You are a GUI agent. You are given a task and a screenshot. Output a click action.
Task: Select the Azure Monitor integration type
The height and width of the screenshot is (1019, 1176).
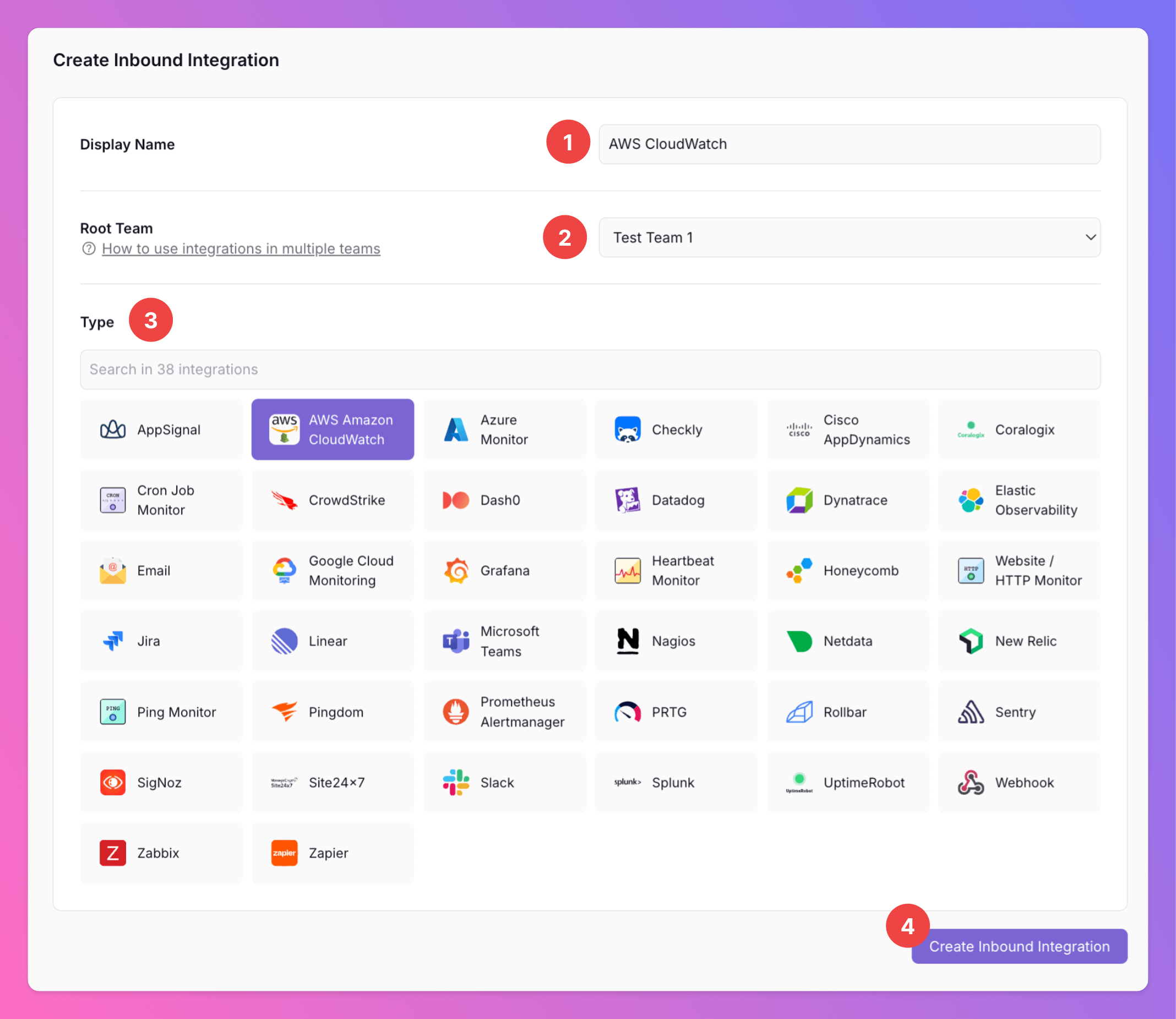coord(504,430)
